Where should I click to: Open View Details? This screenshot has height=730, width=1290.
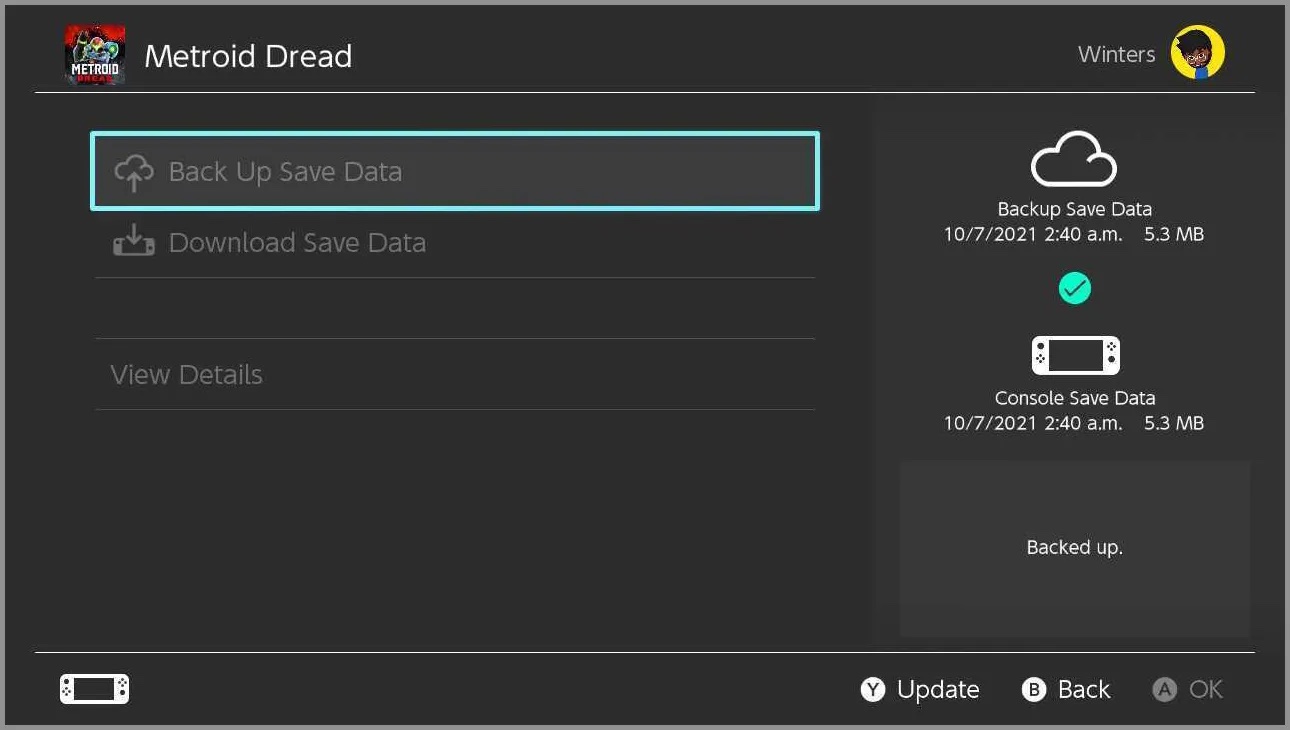(186, 374)
